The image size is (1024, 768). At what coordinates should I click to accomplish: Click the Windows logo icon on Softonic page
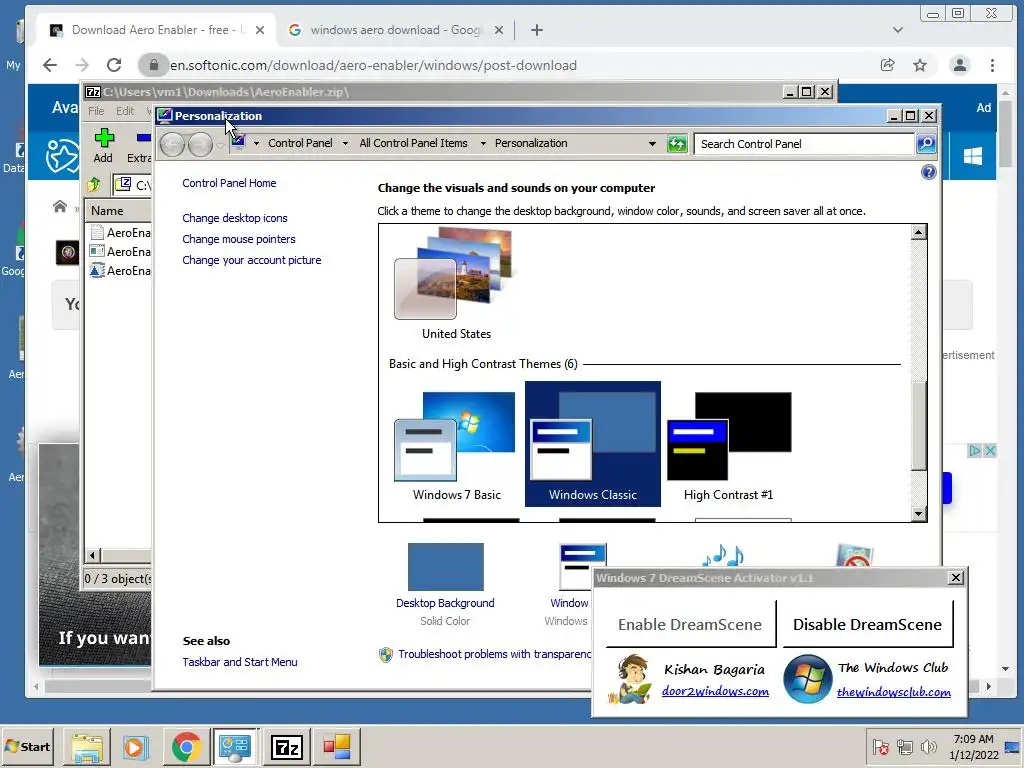[972, 156]
